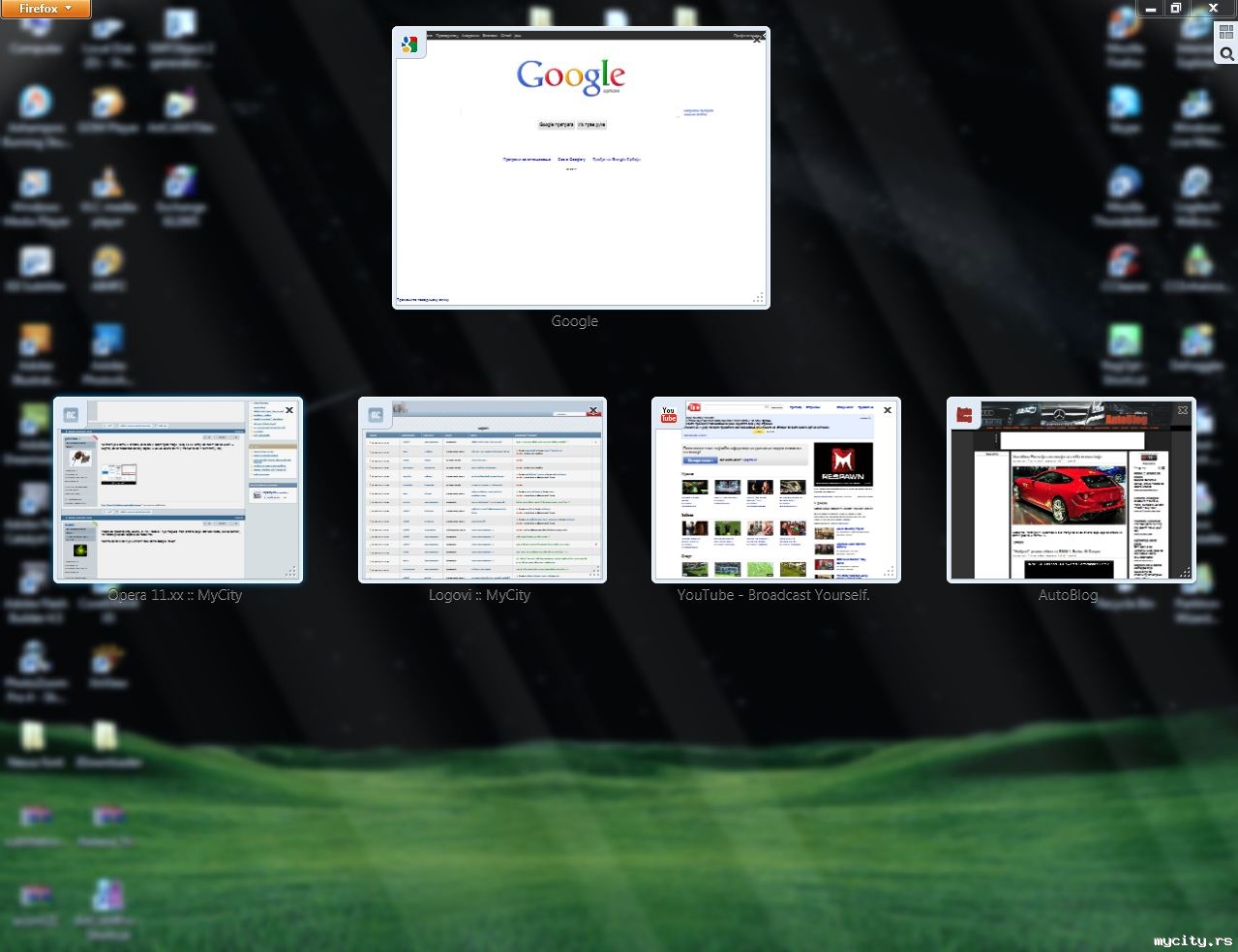
Task: Grab the Opera 11.xx thumbnail resize handle
Action: tap(290, 572)
